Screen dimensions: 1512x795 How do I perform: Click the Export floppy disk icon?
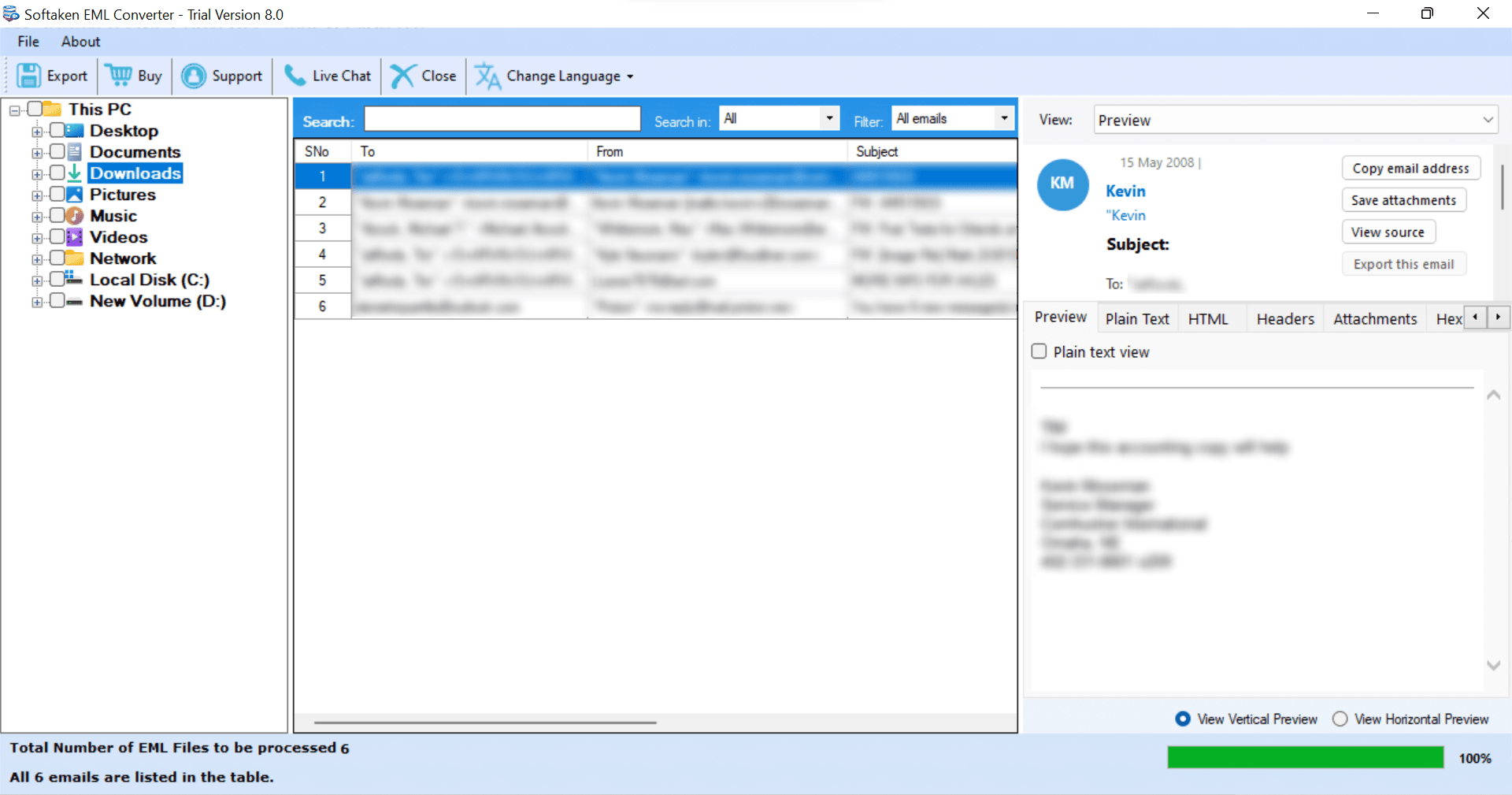point(29,76)
